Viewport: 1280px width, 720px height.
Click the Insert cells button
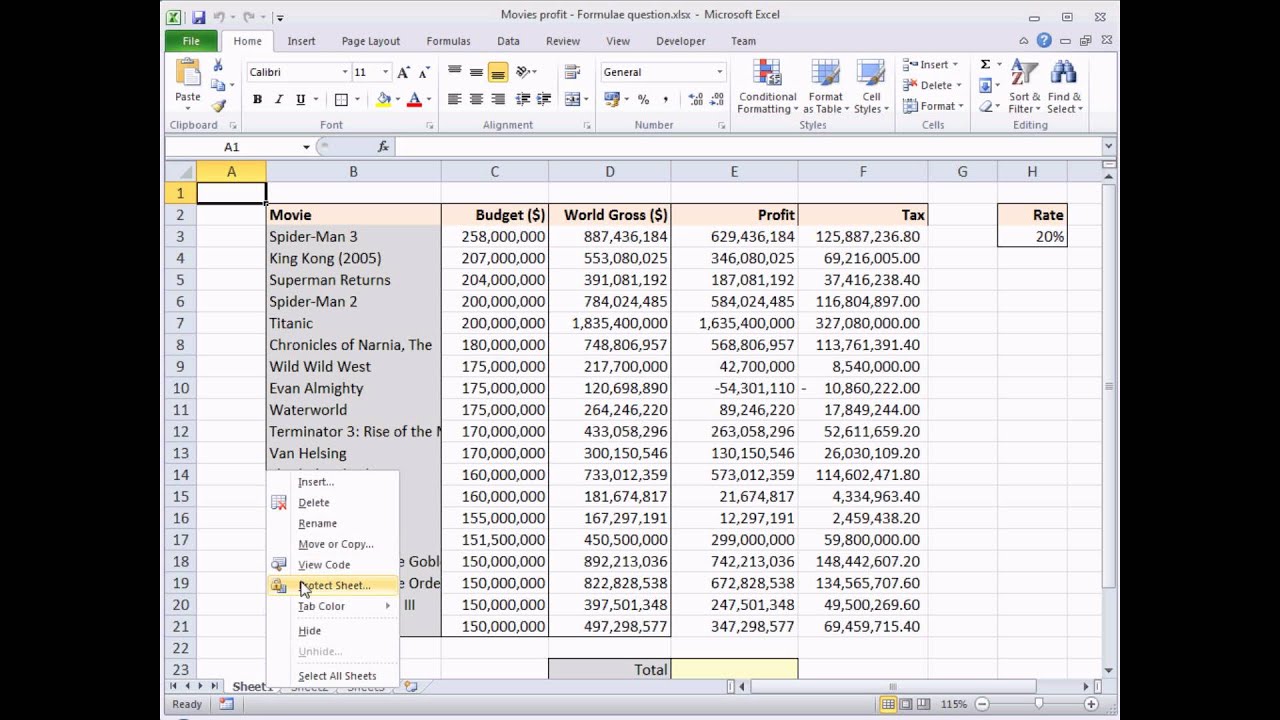point(931,64)
